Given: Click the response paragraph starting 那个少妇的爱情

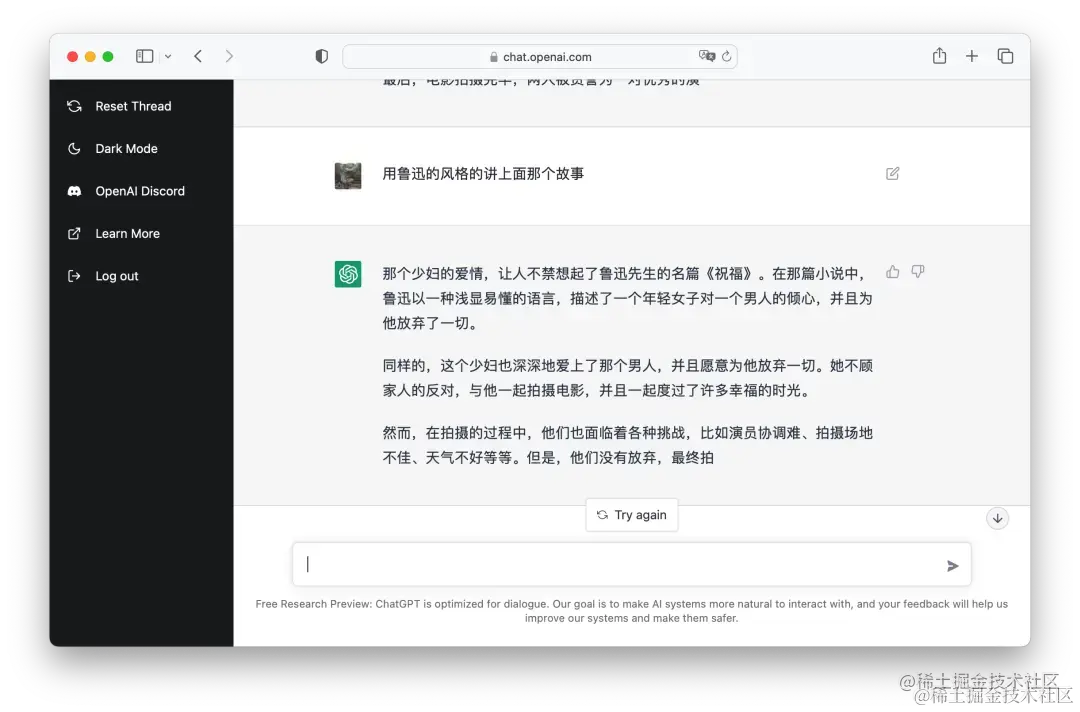Looking at the screenshot, I should pos(627,298).
